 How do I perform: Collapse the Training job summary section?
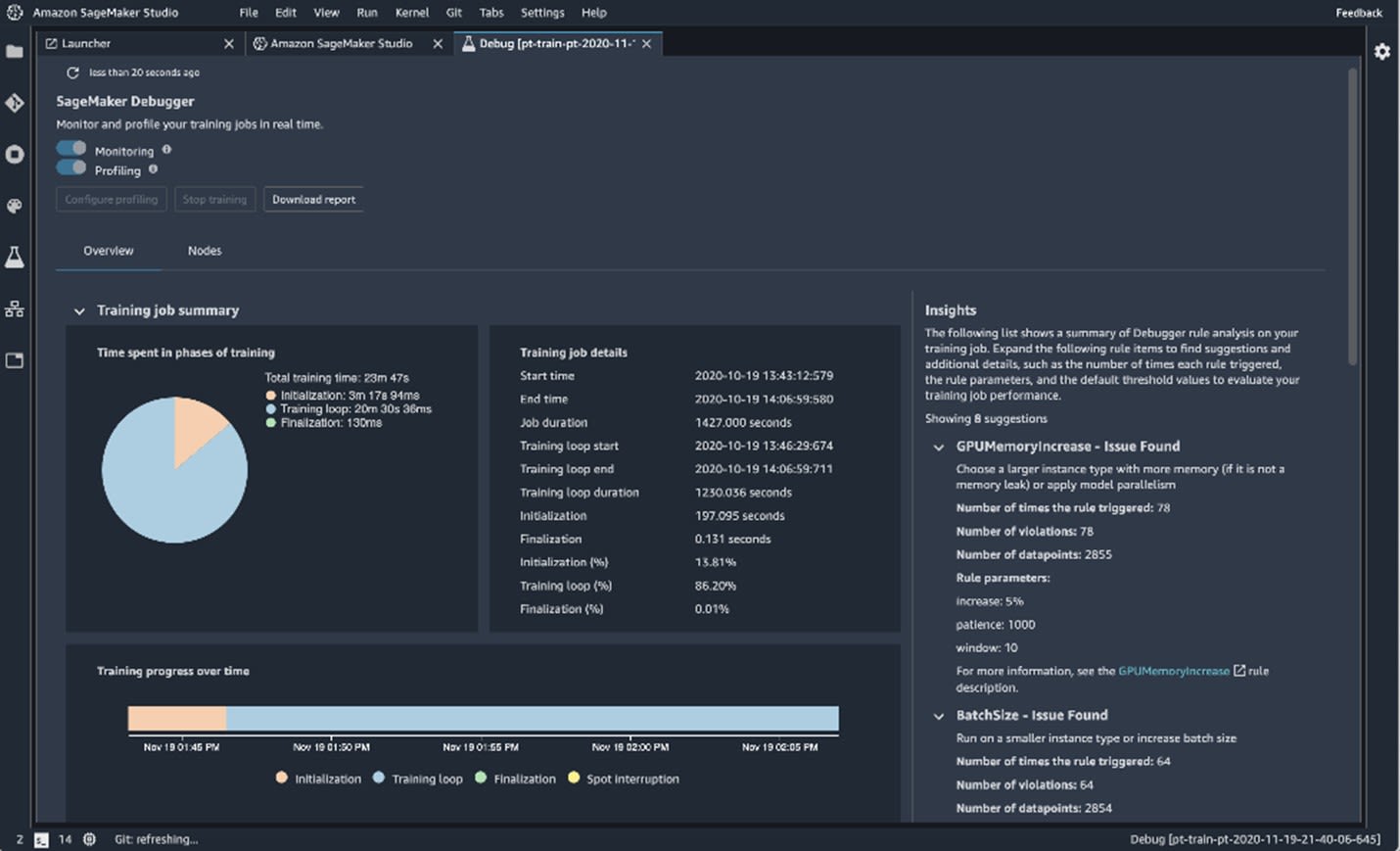click(79, 311)
